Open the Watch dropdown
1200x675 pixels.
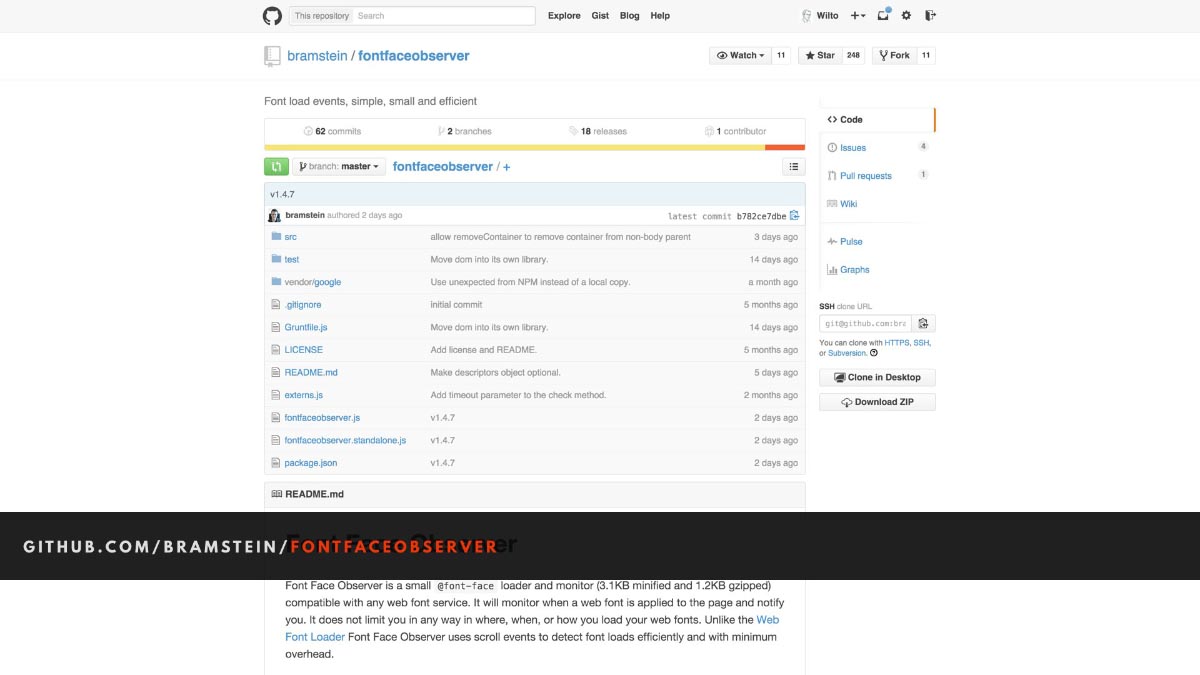740,56
